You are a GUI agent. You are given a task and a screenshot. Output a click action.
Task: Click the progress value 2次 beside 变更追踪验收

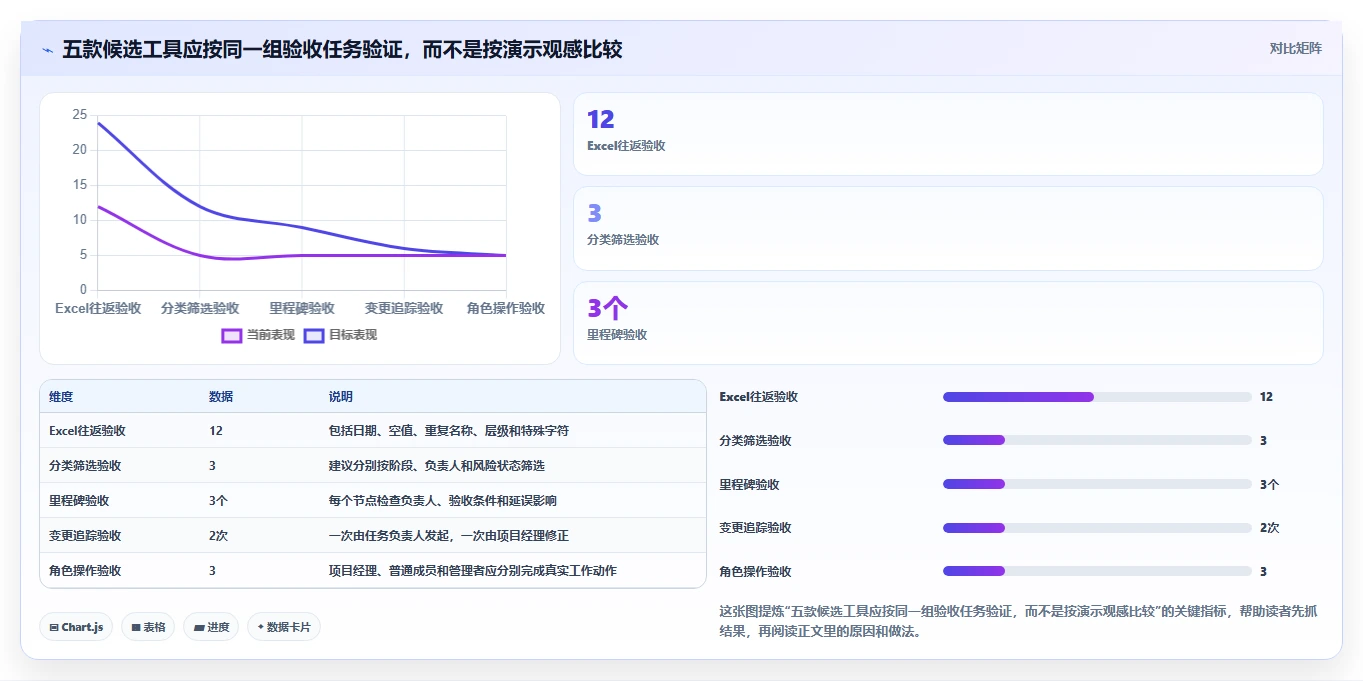pos(1270,528)
